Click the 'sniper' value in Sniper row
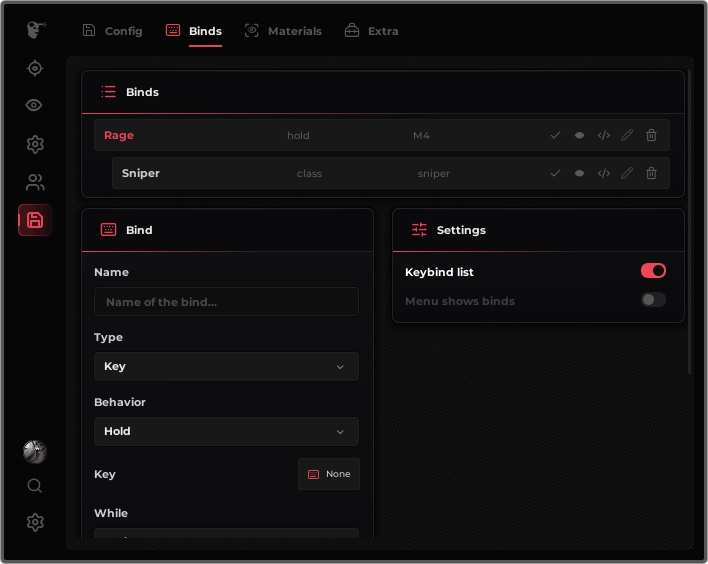 pos(433,174)
